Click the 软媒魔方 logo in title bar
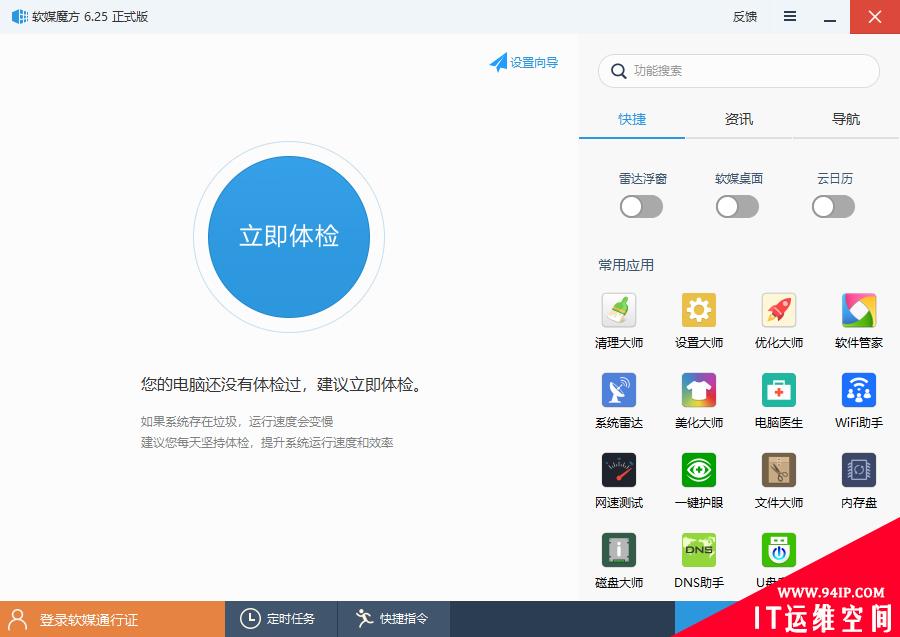900x637 pixels. 20,16
